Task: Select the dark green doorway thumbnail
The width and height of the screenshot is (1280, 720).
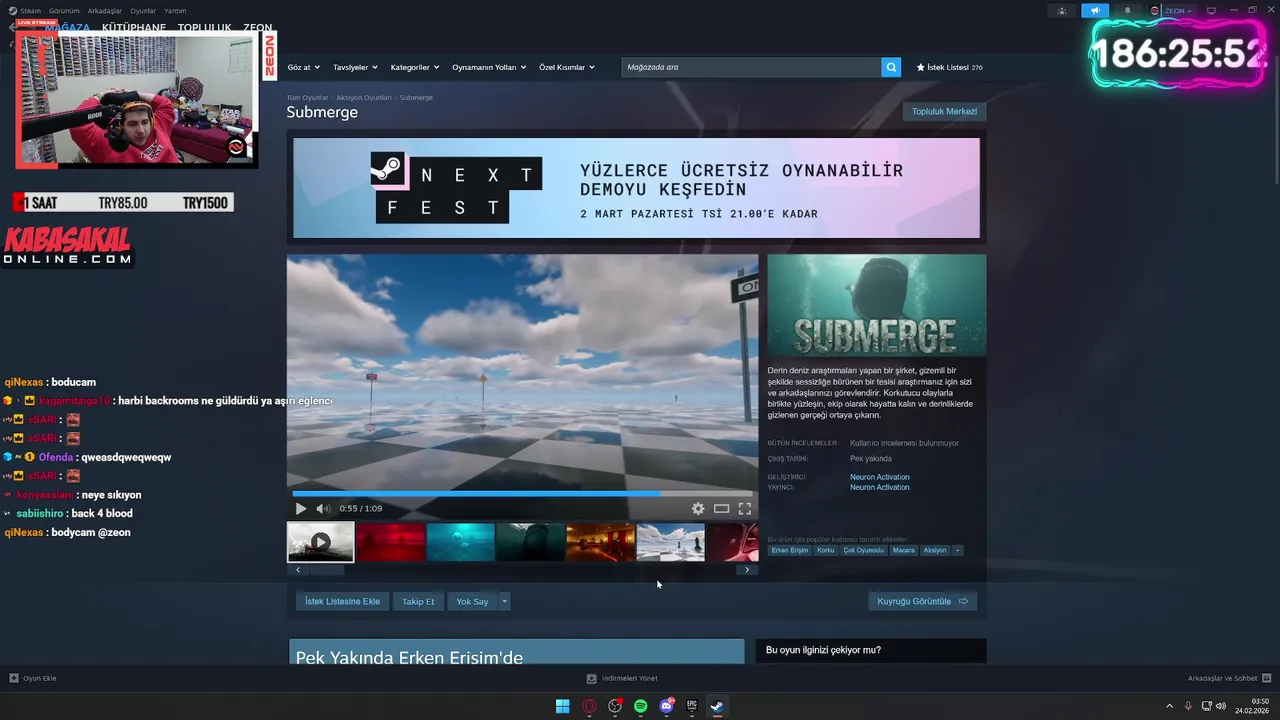Action: coord(531,542)
